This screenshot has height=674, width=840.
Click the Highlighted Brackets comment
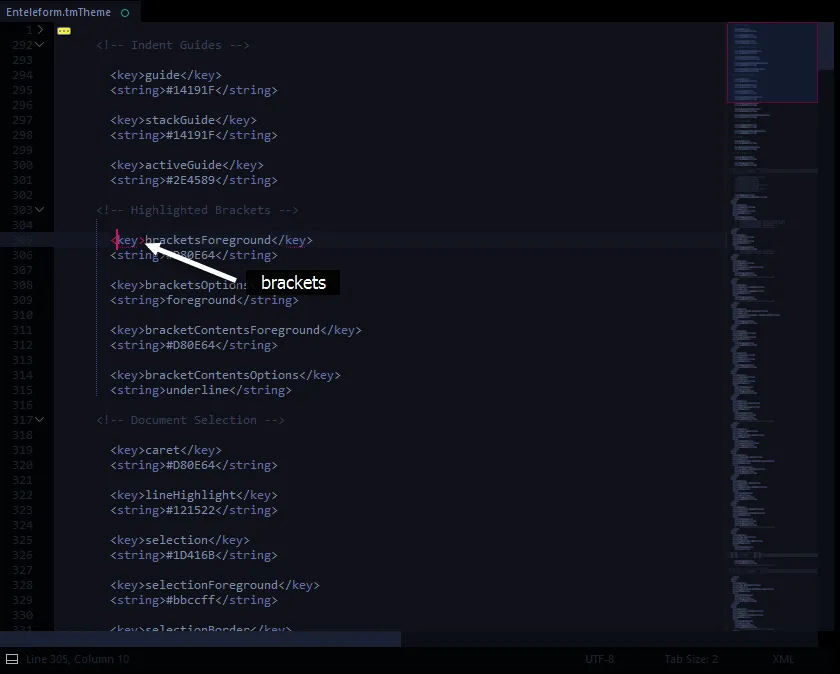click(x=197, y=210)
